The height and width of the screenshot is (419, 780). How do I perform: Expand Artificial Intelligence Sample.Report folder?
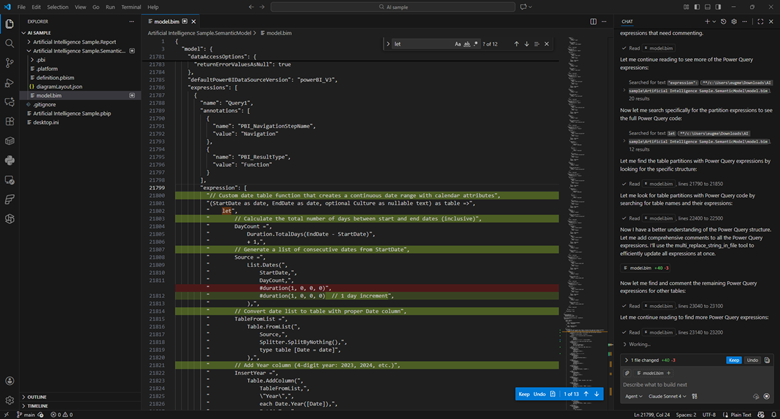click(75, 41)
